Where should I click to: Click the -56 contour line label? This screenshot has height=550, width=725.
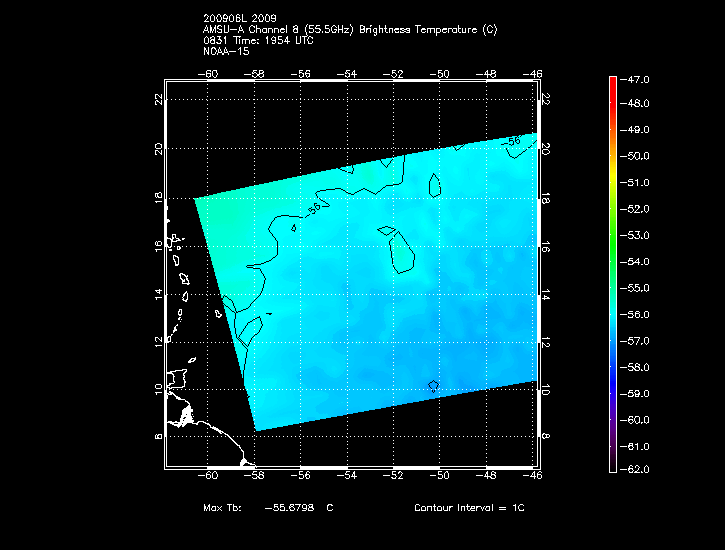pyautogui.click(x=314, y=209)
